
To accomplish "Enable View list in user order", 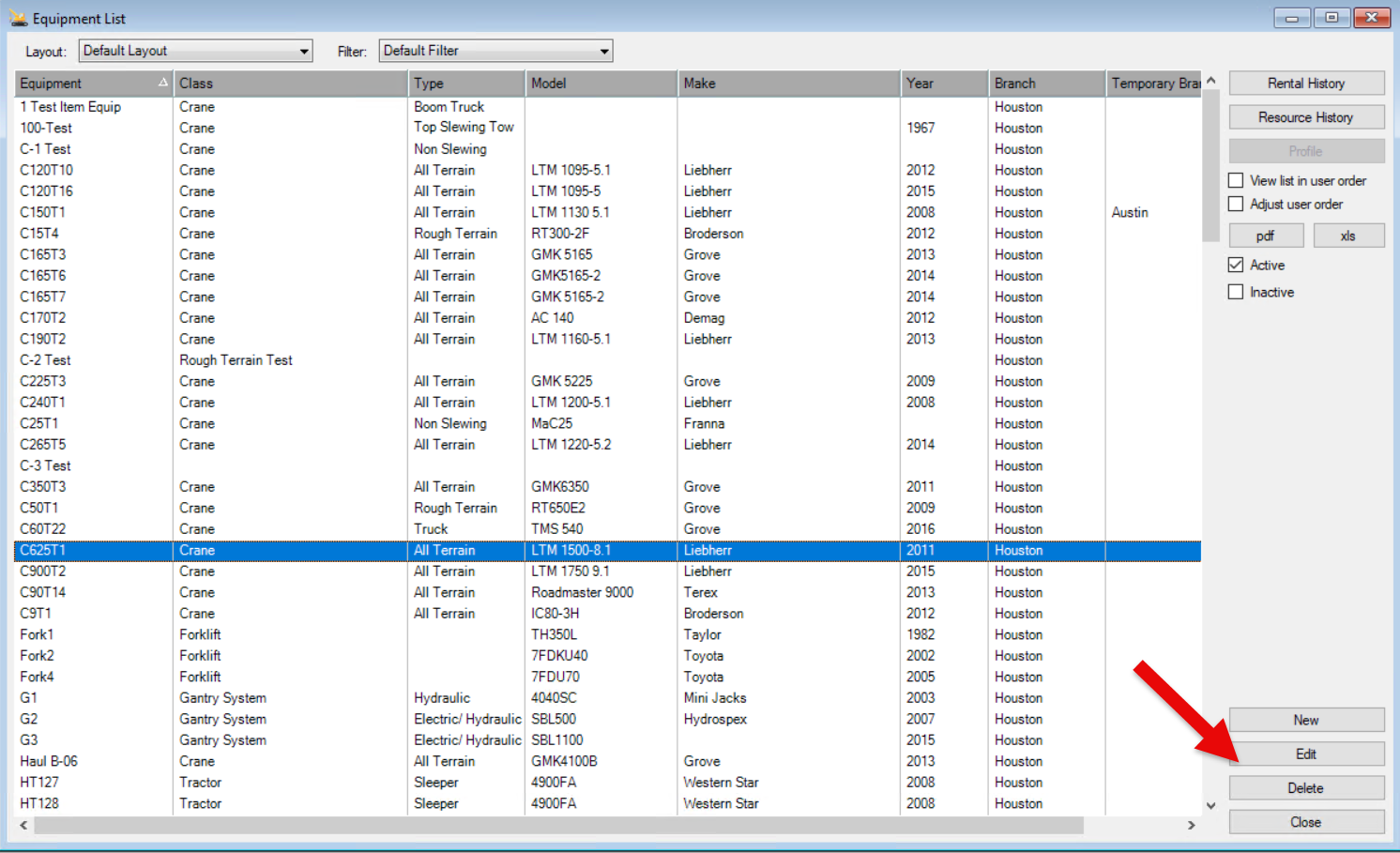I will coord(1236,180).
